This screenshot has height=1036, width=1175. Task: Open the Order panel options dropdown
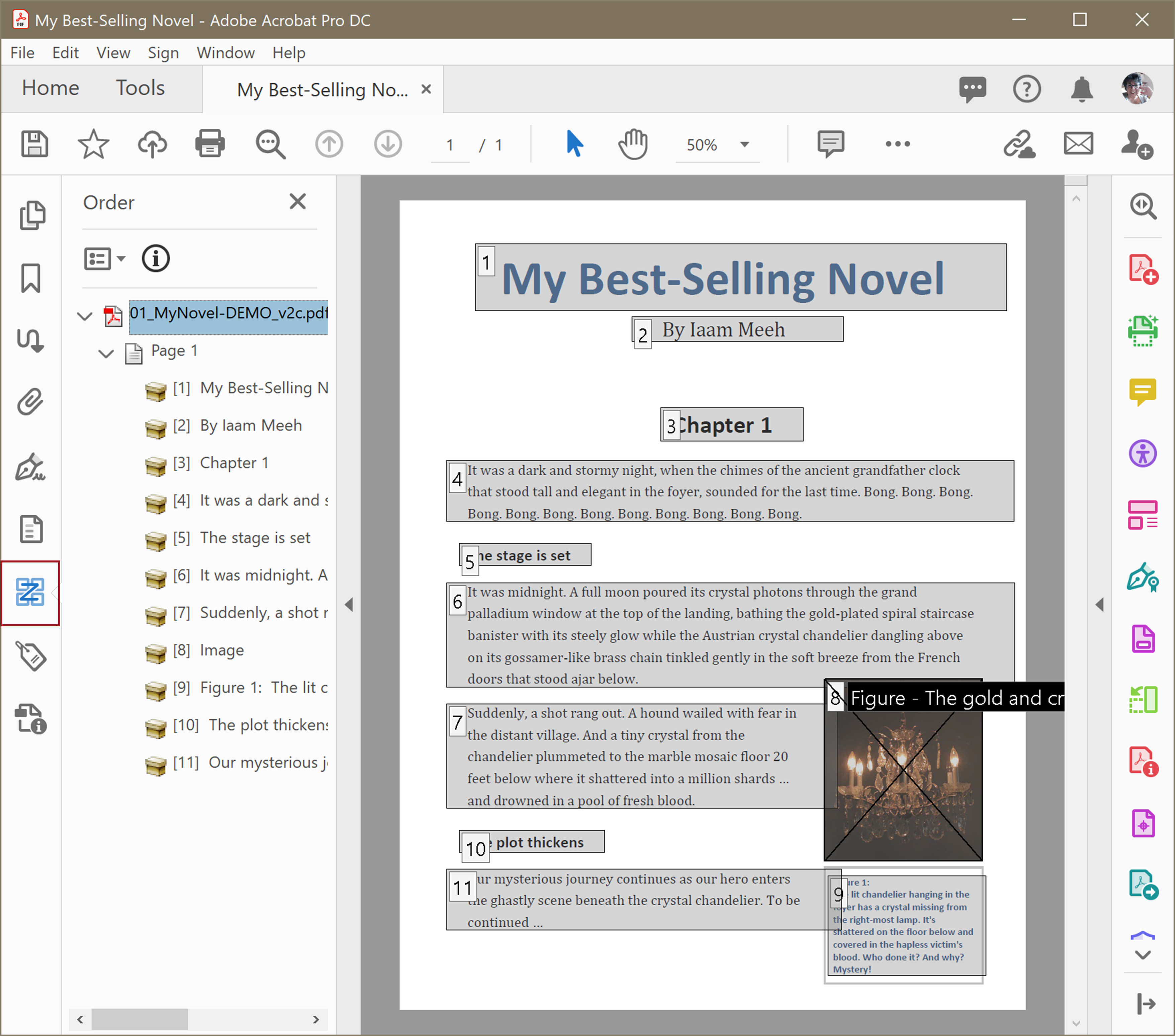104,258
